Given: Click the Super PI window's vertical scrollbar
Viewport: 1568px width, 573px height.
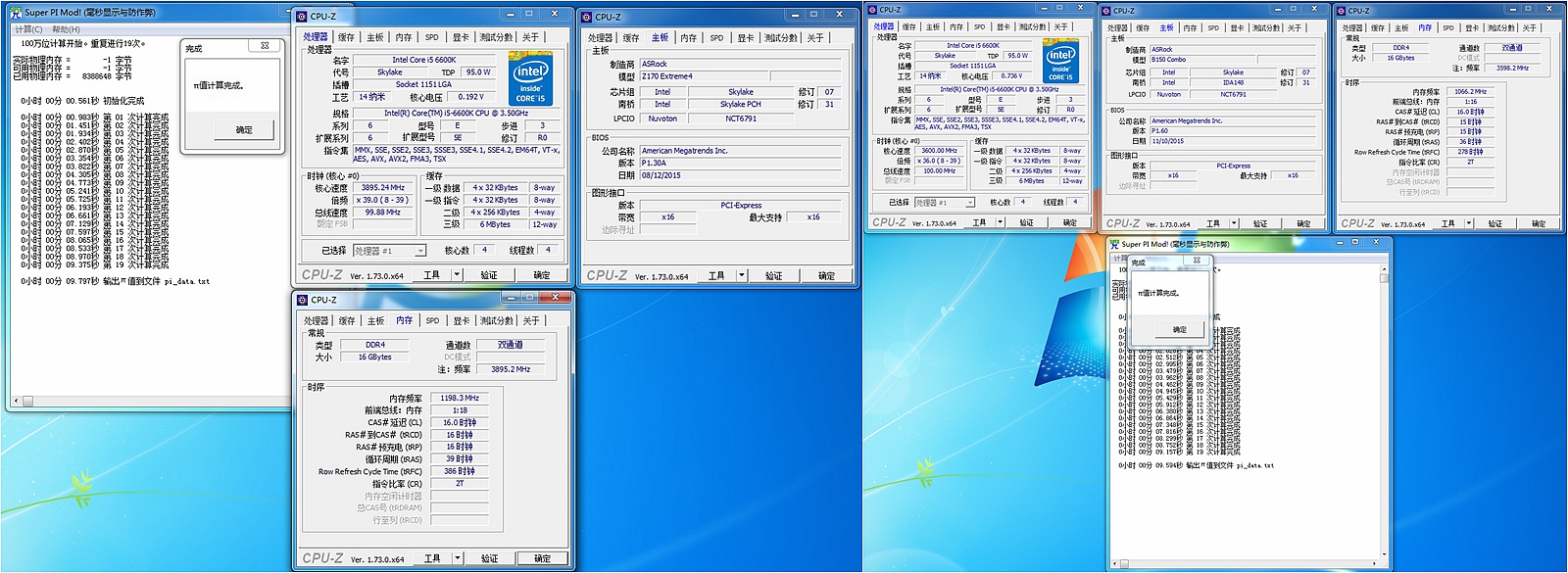Looking at the screenshot, I should [x=1384, y=411].
